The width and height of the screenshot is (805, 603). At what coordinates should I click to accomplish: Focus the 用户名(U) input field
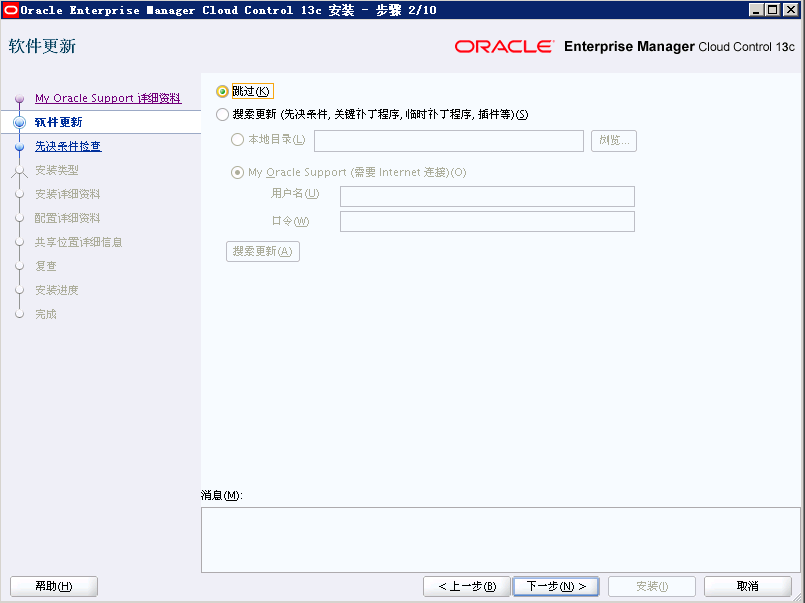tap(487, 197)
